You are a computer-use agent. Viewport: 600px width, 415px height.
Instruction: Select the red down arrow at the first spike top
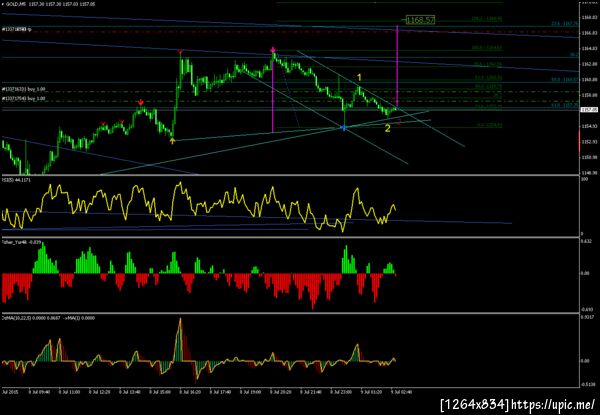[180, 51]
